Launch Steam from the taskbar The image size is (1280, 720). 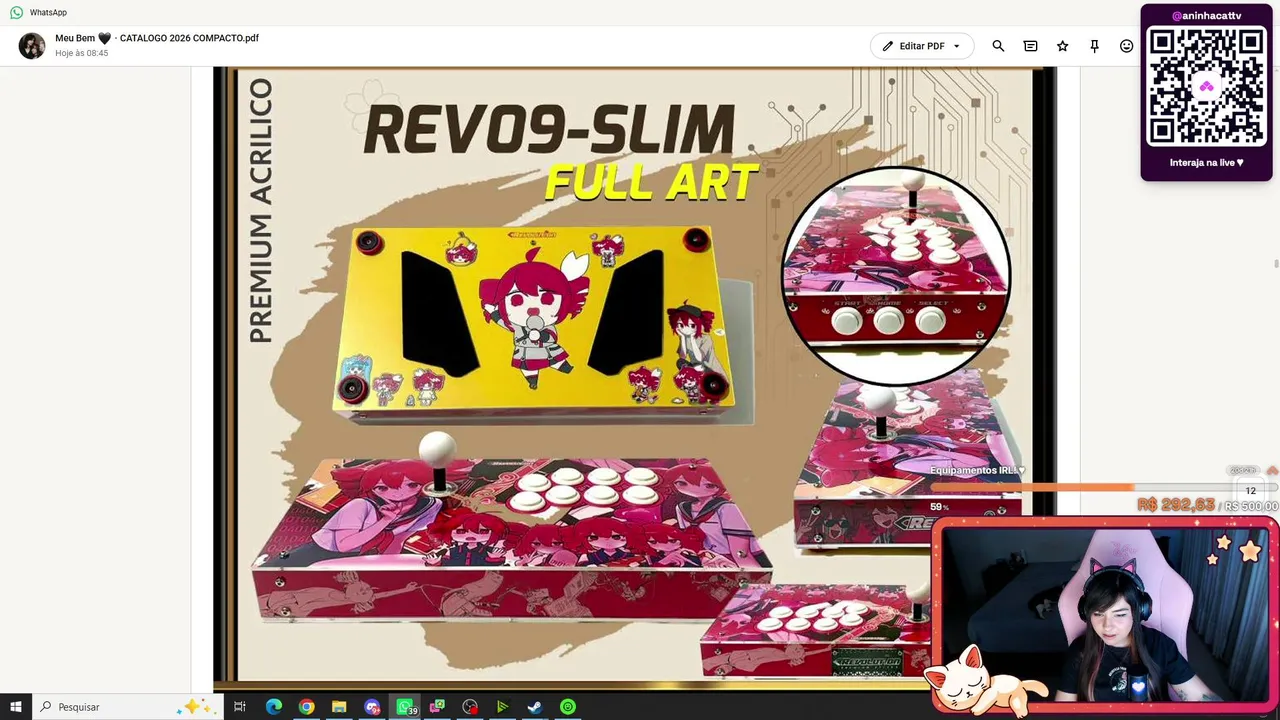[535, 707]
